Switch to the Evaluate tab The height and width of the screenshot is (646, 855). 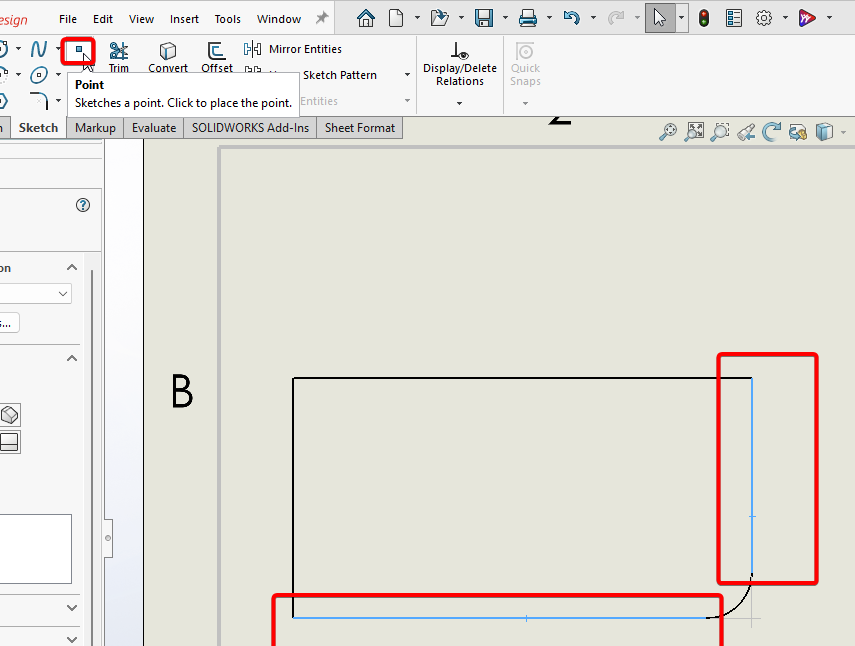pyautogui.click(x=154, y=128)
